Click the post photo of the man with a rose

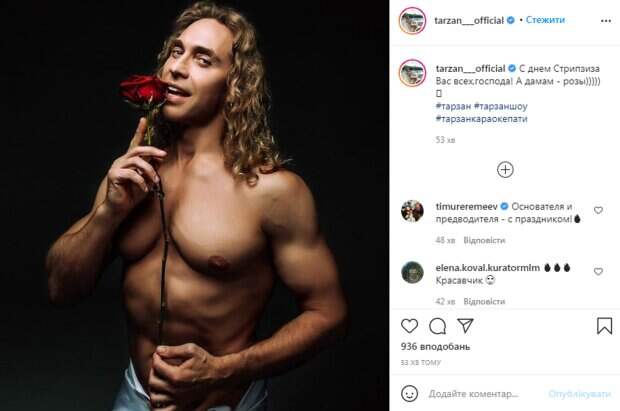tap(194, 205)
